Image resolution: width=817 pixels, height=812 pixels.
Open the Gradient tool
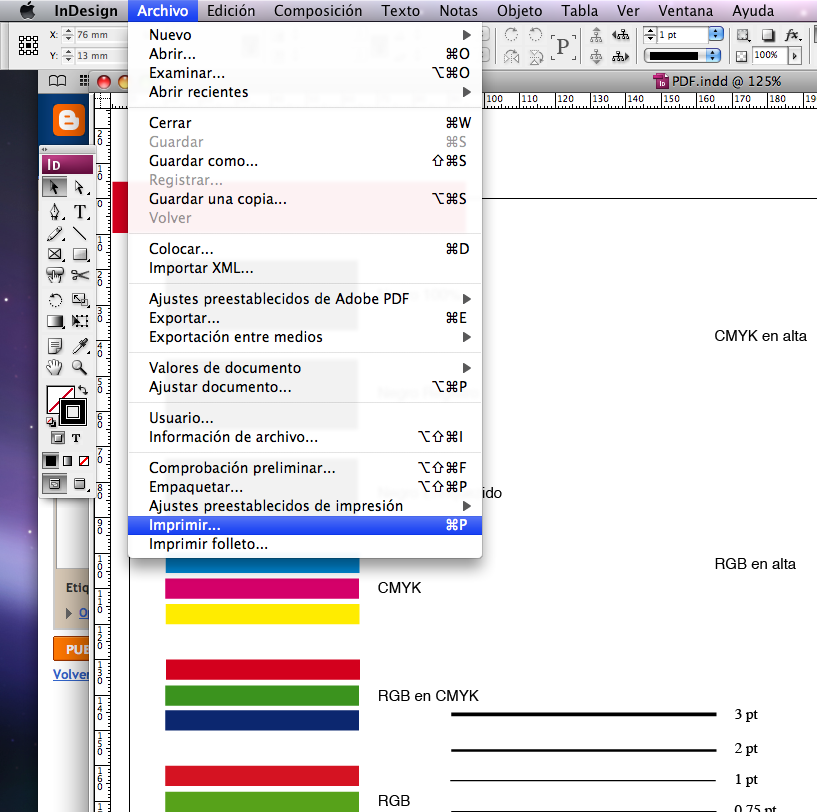coord(55,320)
